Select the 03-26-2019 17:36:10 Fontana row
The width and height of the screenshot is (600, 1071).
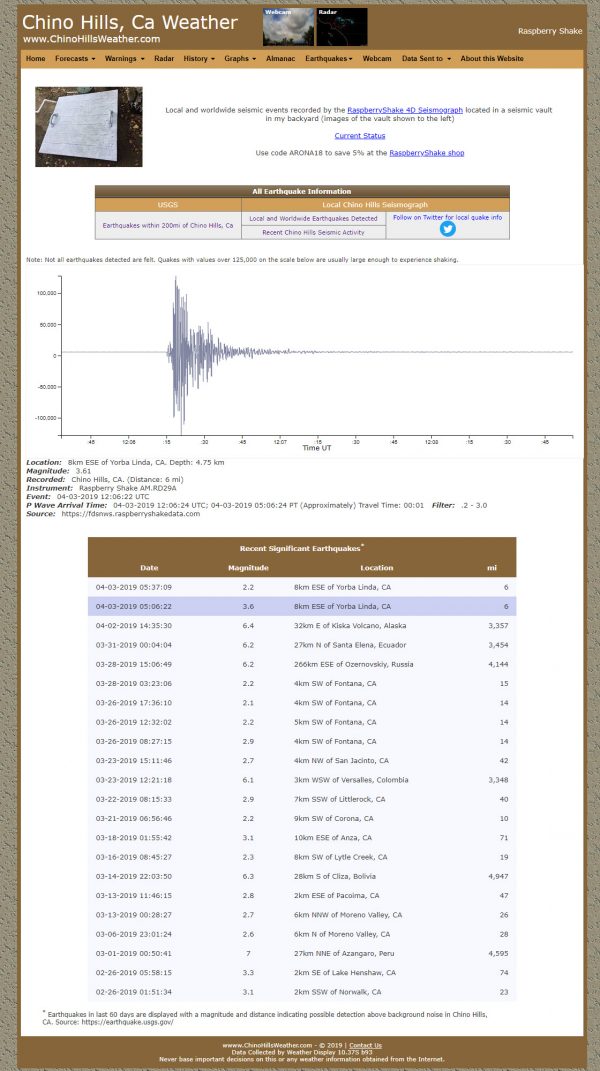[302, 703]
